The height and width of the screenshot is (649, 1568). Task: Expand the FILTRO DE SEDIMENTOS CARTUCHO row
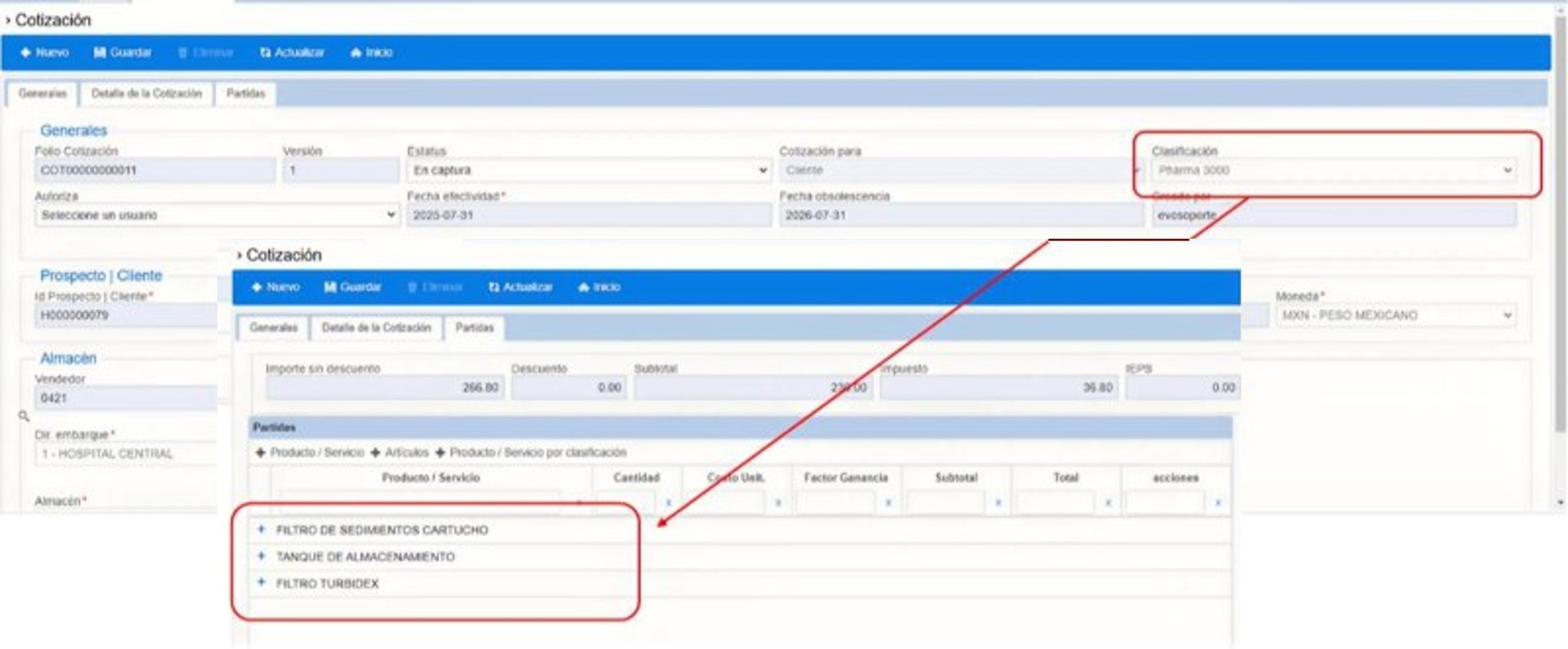pyautogui.click(x=261, y=529)
